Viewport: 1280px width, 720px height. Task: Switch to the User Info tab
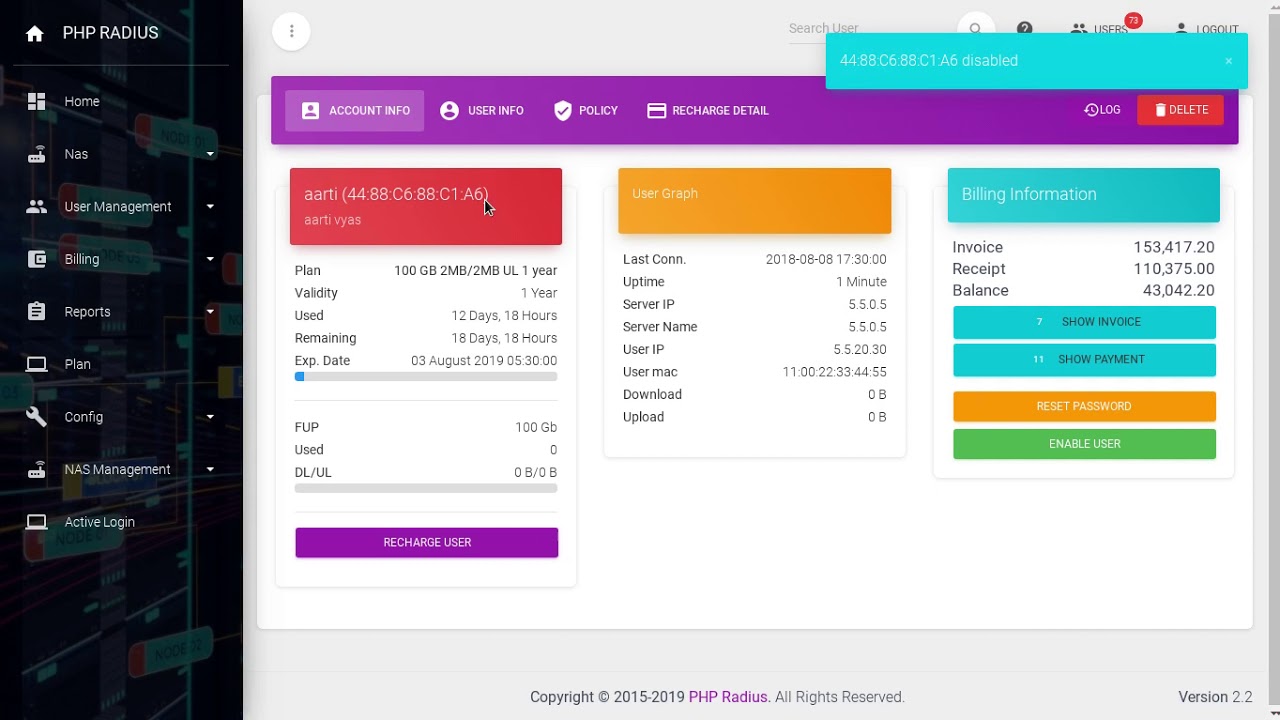(x=482, y=111)
